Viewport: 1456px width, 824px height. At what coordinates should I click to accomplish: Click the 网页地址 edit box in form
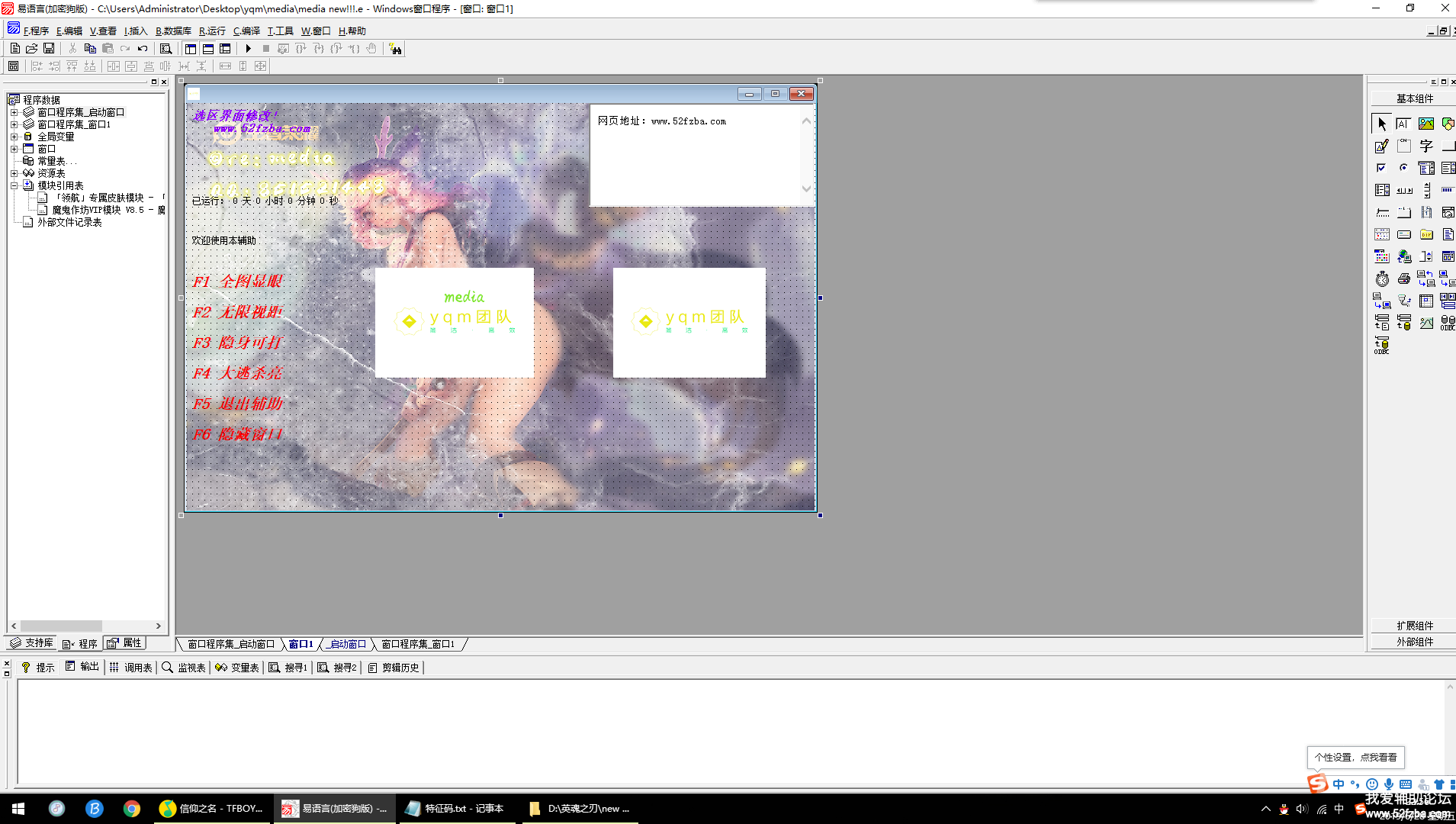(x=702, y=155)
